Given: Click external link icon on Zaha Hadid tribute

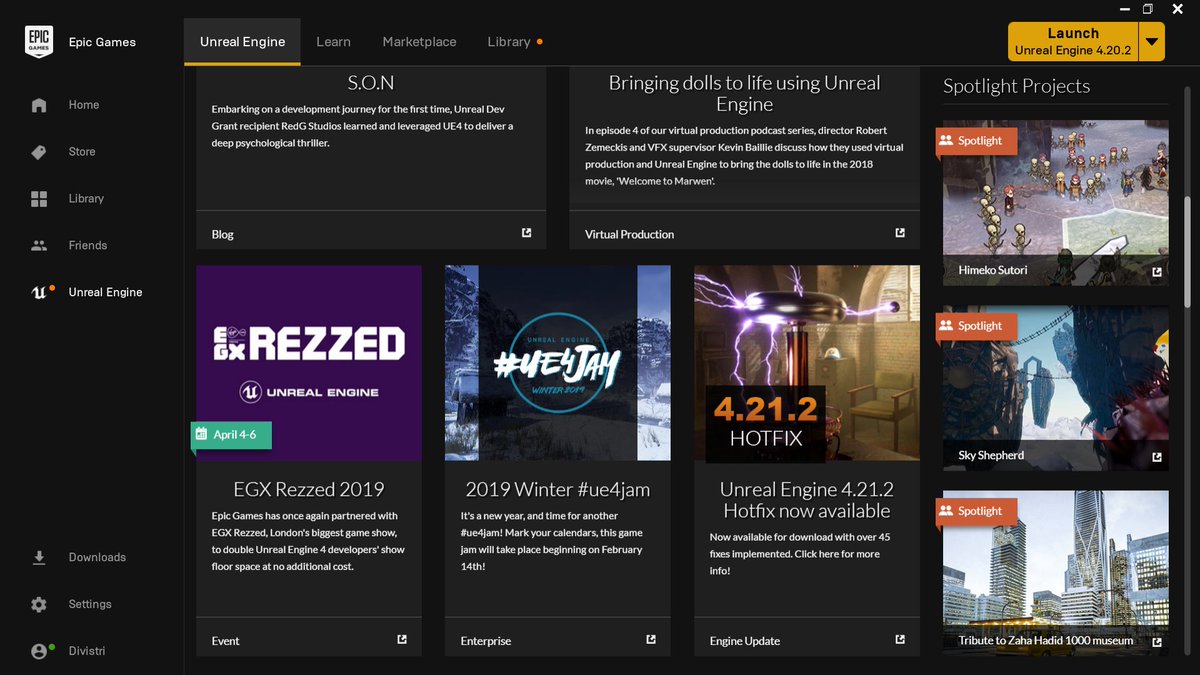Looking at the screenshot, I should coord(1157,642).
